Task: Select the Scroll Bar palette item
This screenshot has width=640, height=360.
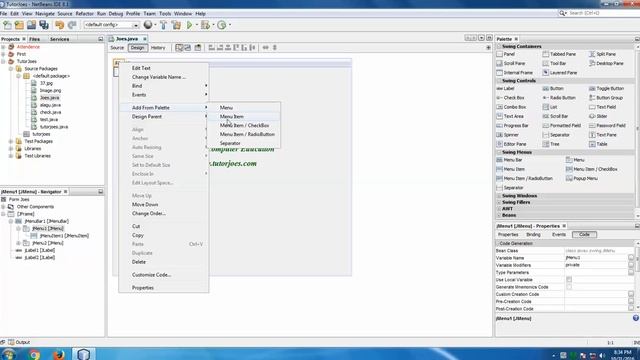Action: (555, 116)
